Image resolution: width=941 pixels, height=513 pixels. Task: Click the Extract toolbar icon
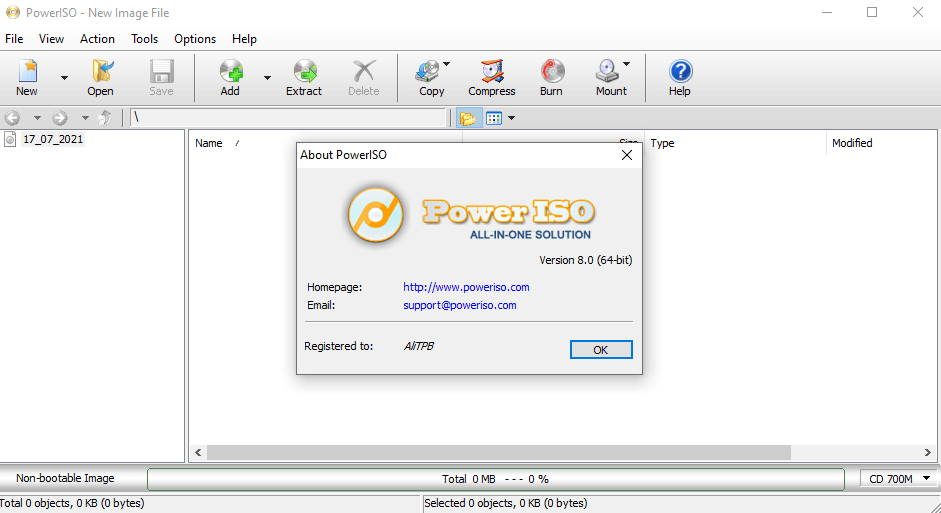coord(304,71)
